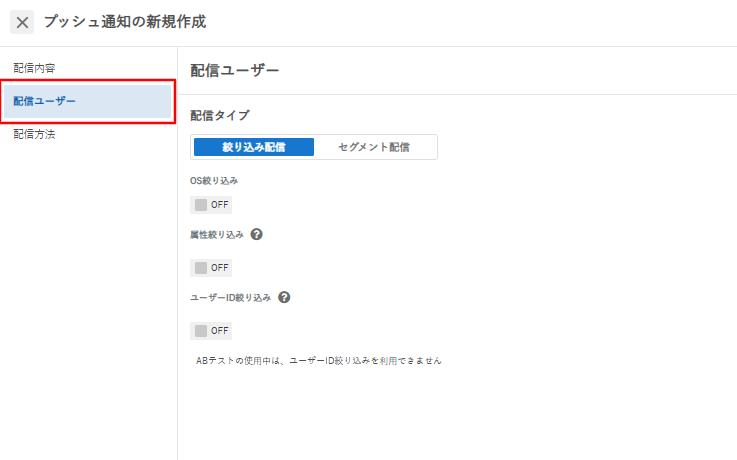Click the ABテスト usage note text

(318, 360)
